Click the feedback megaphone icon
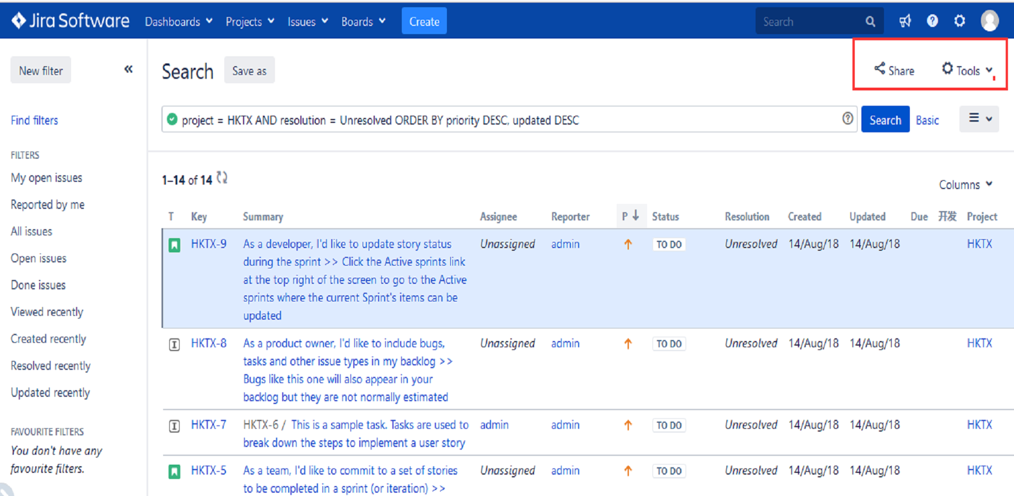 (905, 21)
